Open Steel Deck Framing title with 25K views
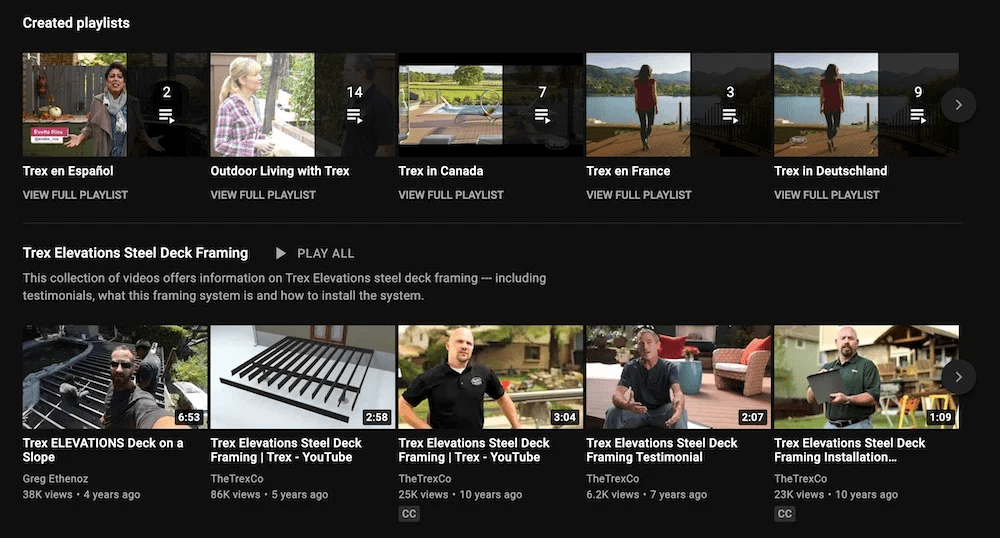Viewport: 1000px width, 538px height. [474, 450]
